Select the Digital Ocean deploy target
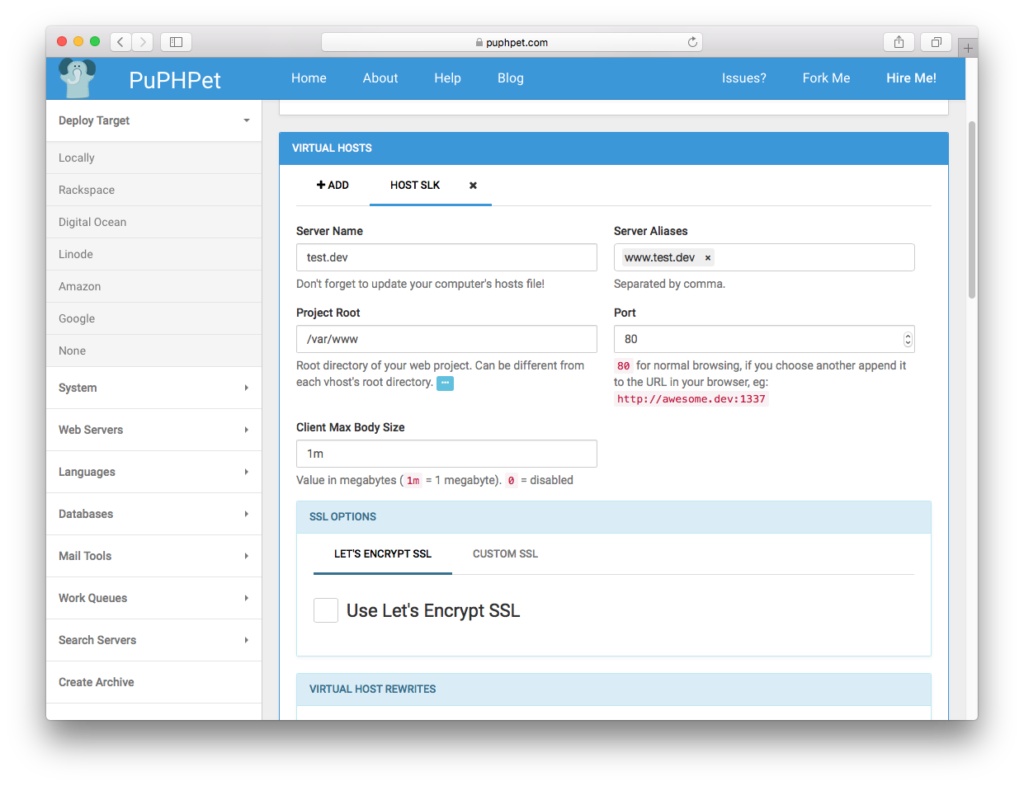 (154, 222)
